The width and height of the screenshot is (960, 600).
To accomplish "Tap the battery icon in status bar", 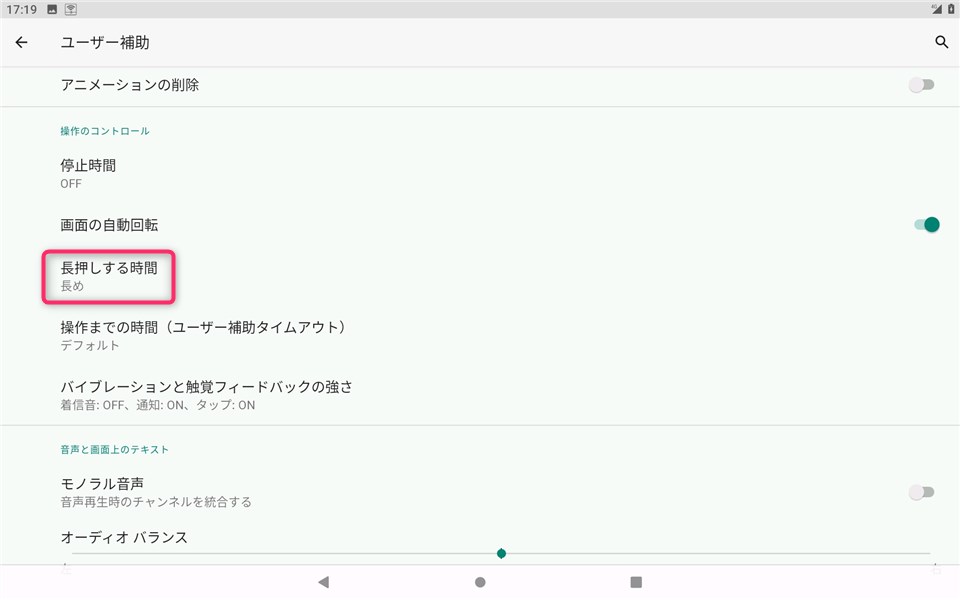I will 951,9.
